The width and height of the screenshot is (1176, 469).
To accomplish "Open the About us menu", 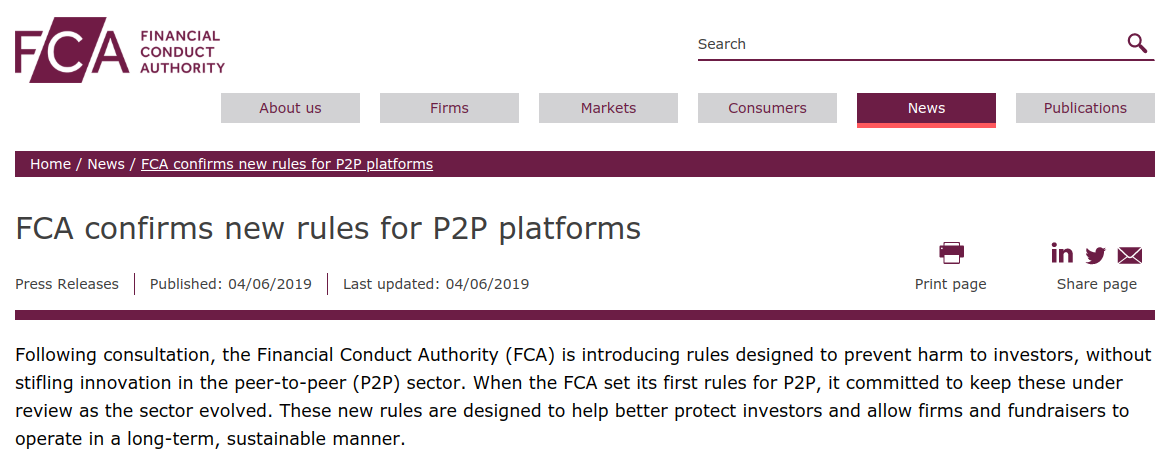I will point(290,108).
